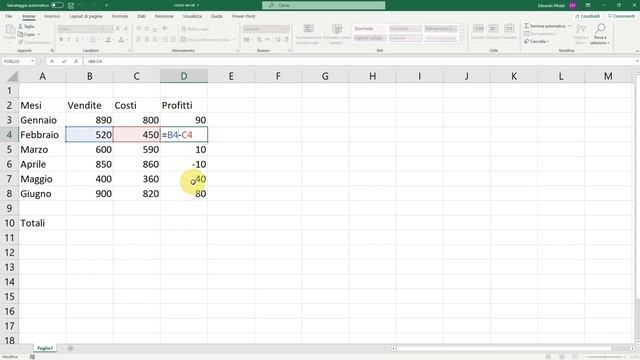Click the Elimina cells icon

click(493, 29)
